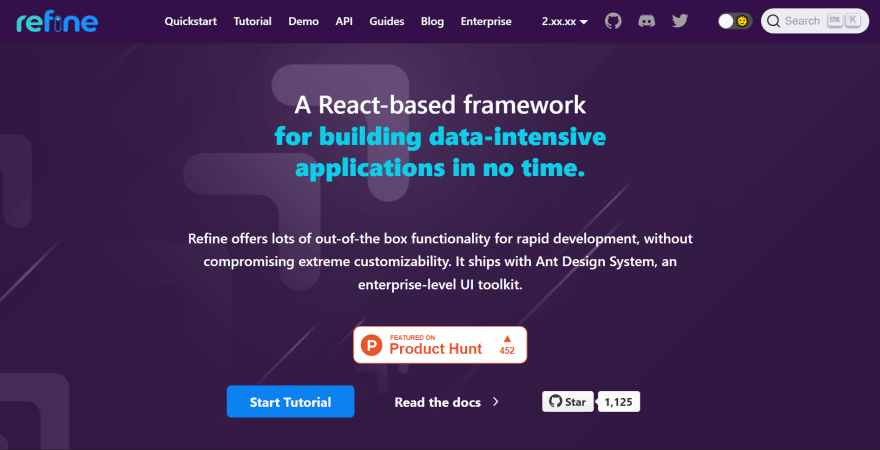The height and width of the screenshot is (450, 880).
Task: Open the 1,125 stargazers count
Action: pos(618,402)
